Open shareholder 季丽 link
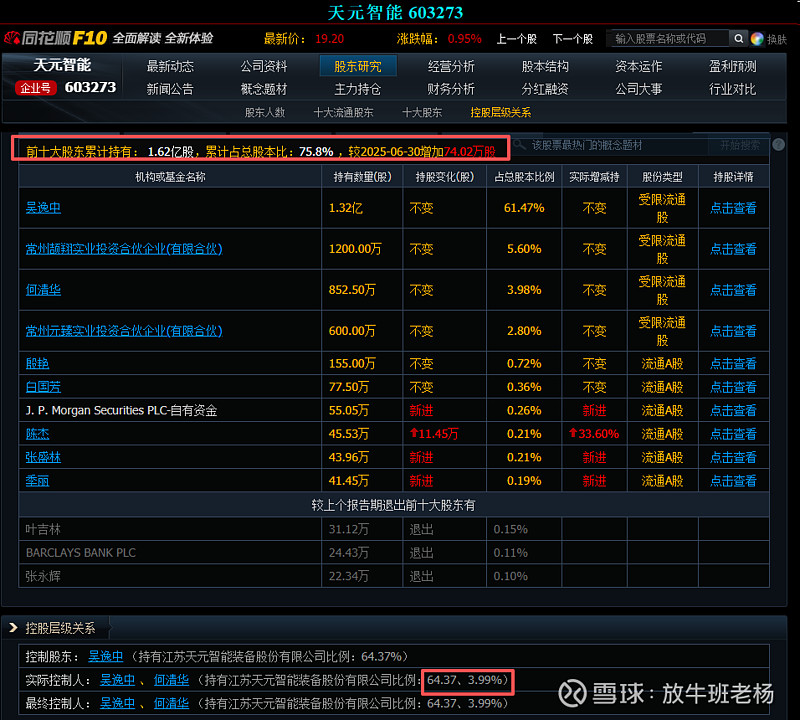 [x=37, y=481]
